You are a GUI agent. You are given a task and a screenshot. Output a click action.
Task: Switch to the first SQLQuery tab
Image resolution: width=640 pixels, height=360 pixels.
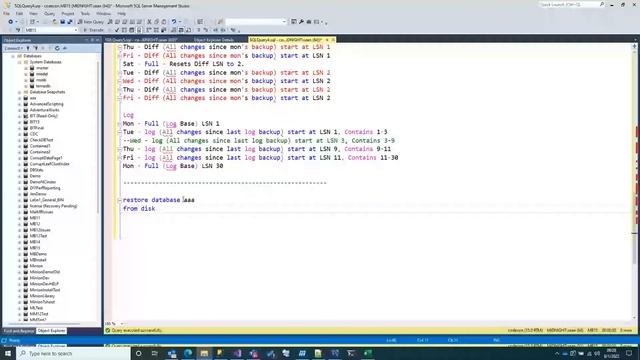[141, 40]
